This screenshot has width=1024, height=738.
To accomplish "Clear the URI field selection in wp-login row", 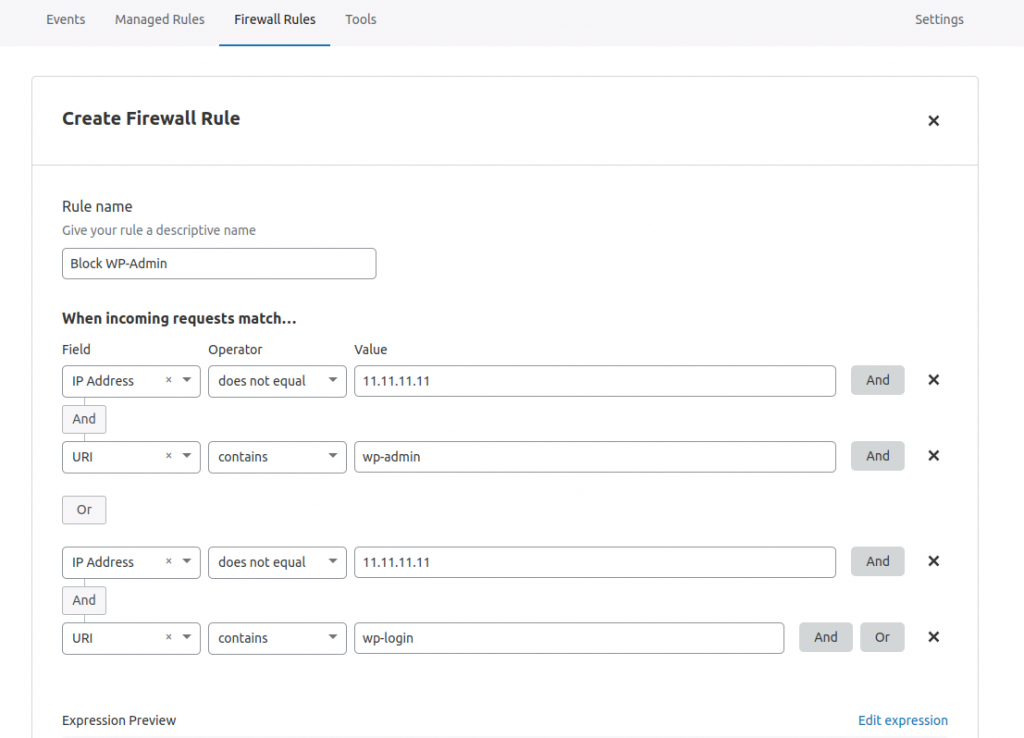I will click(x=168, y=637).
